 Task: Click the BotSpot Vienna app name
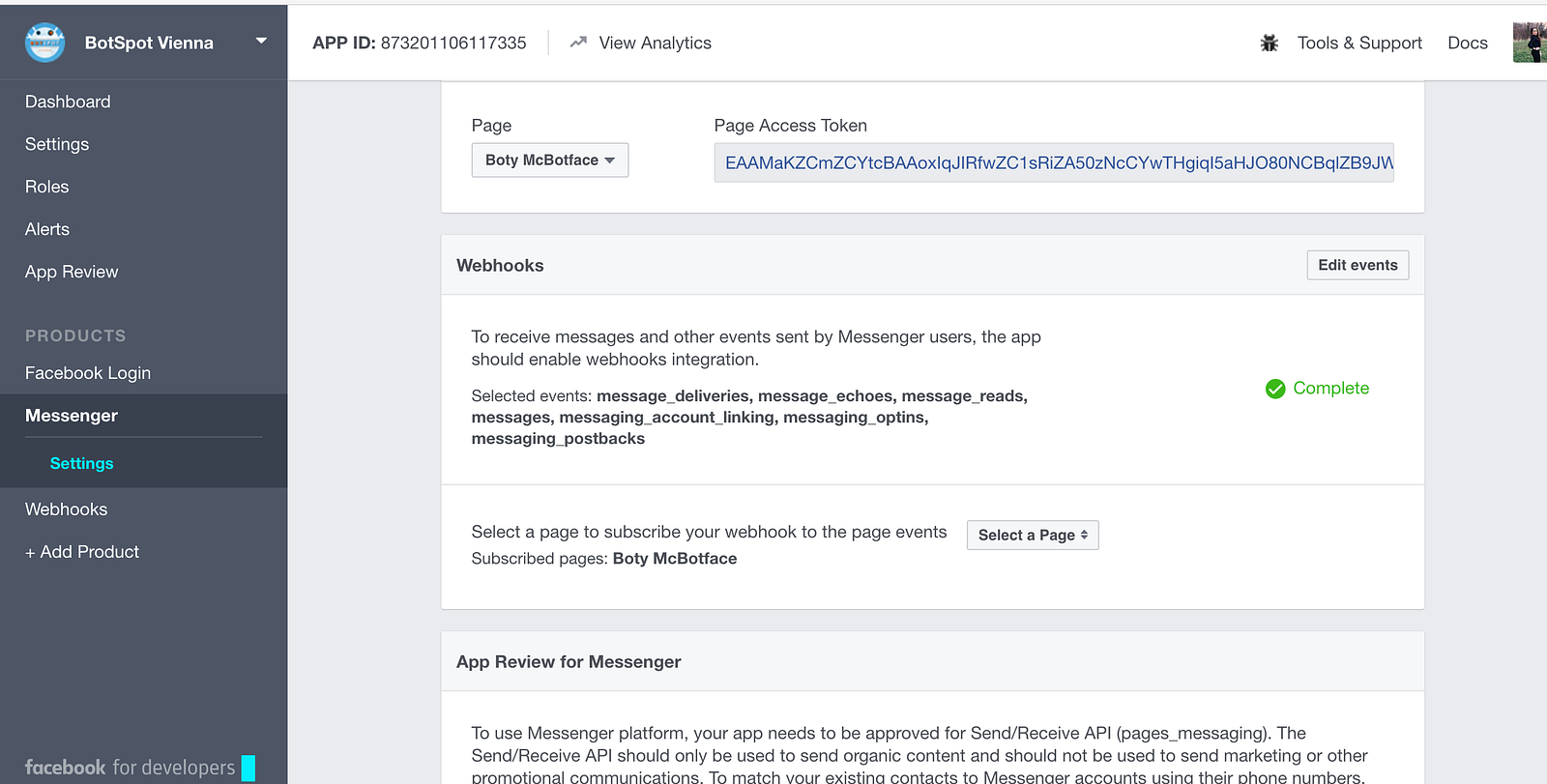pyautogui.click(x=149, y=43)
